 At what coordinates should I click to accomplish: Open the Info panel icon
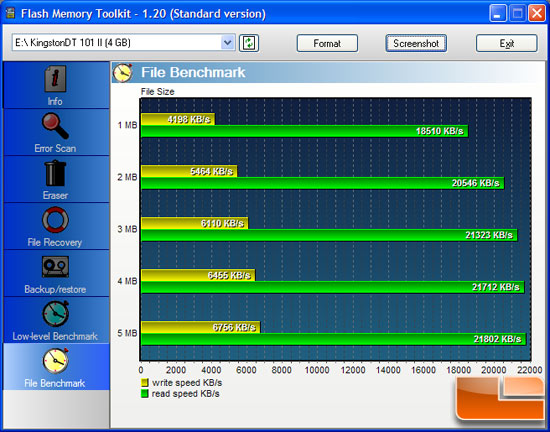tap(55, 79)
